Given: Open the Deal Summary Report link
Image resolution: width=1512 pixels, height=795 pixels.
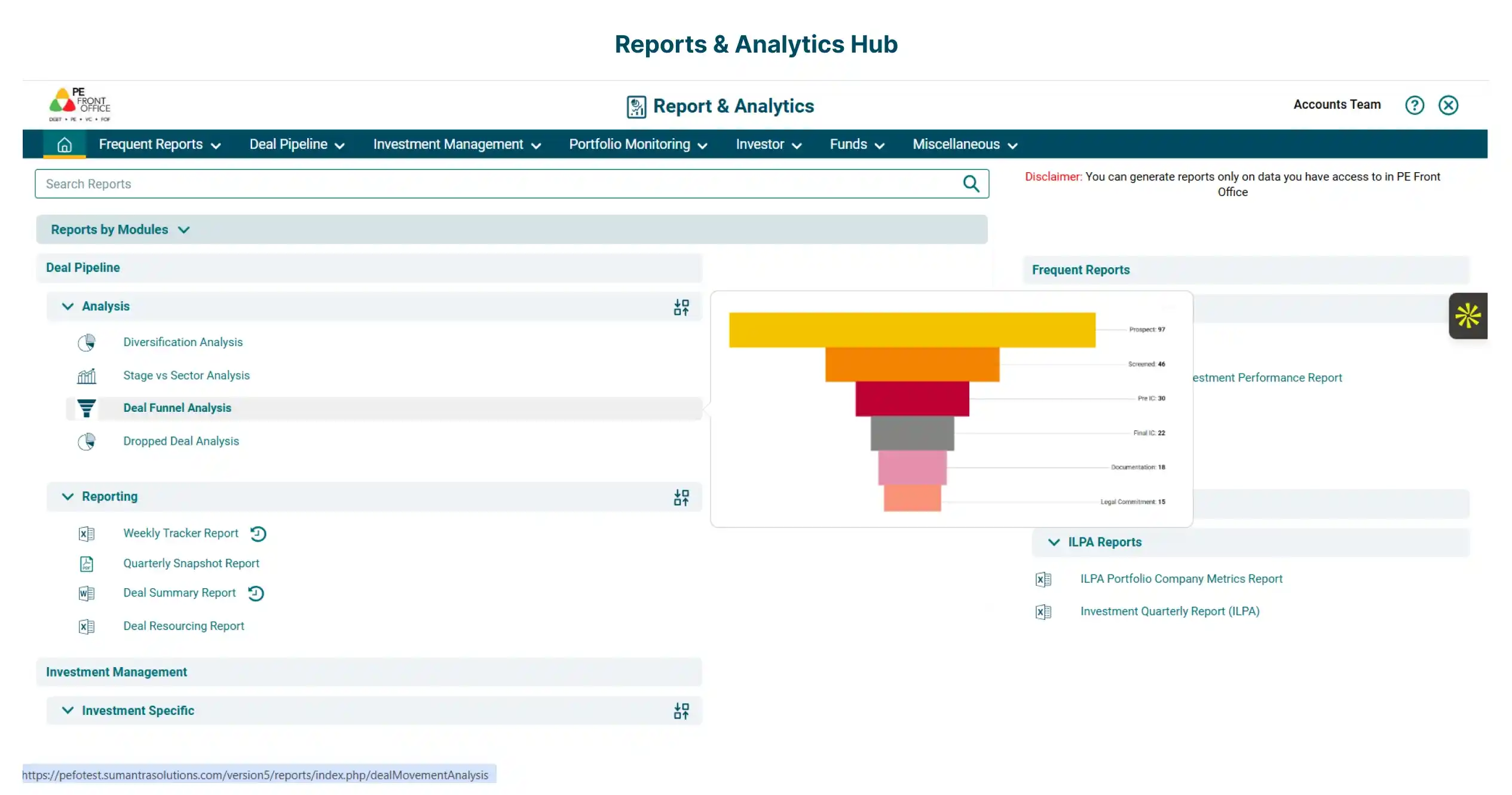Looking at the screenshot, I should [x=179, y=593].
